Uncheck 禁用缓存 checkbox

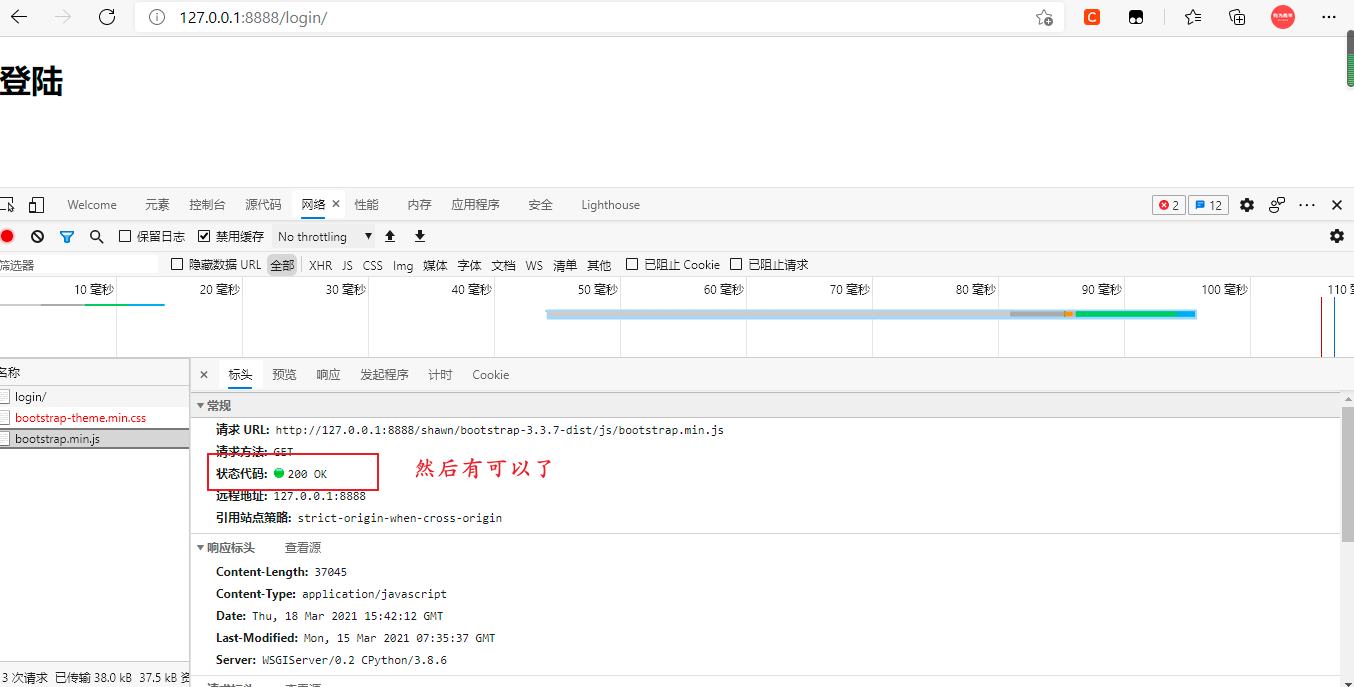point(204,237)
